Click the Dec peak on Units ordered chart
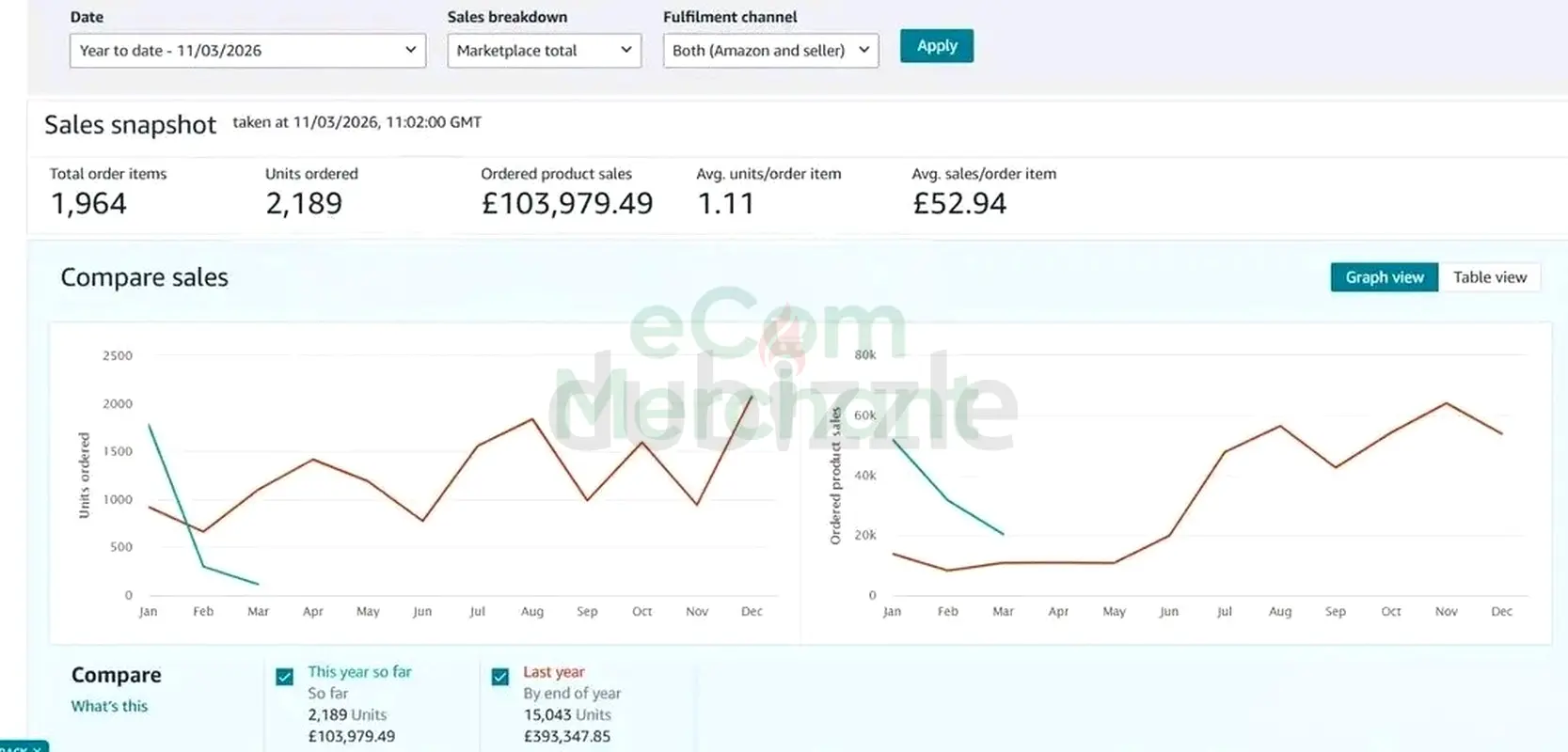1568x752 pixels. click(752, 397)
